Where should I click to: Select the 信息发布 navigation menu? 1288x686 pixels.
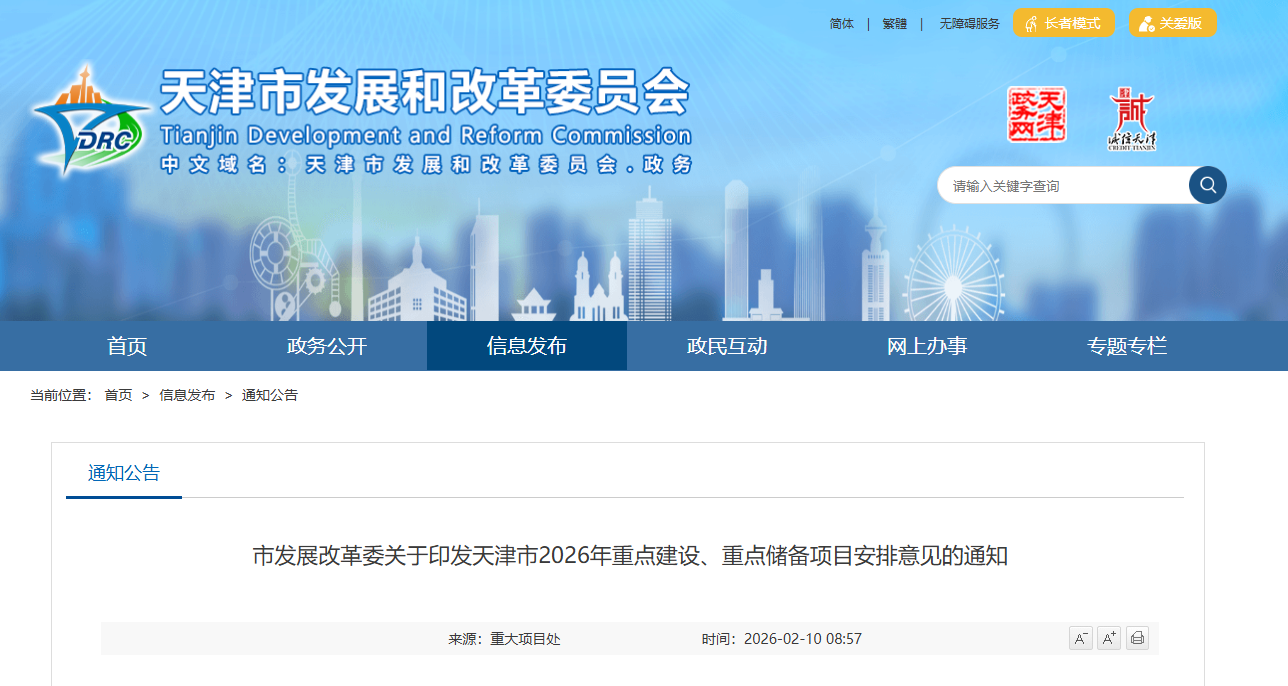pyautogui.click(x=527, y=347)
